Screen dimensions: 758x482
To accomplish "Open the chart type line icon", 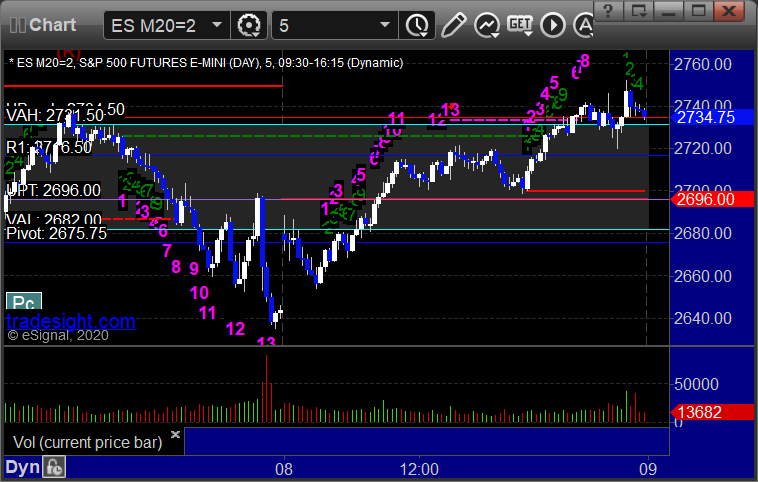I will (x=487, y=25).
